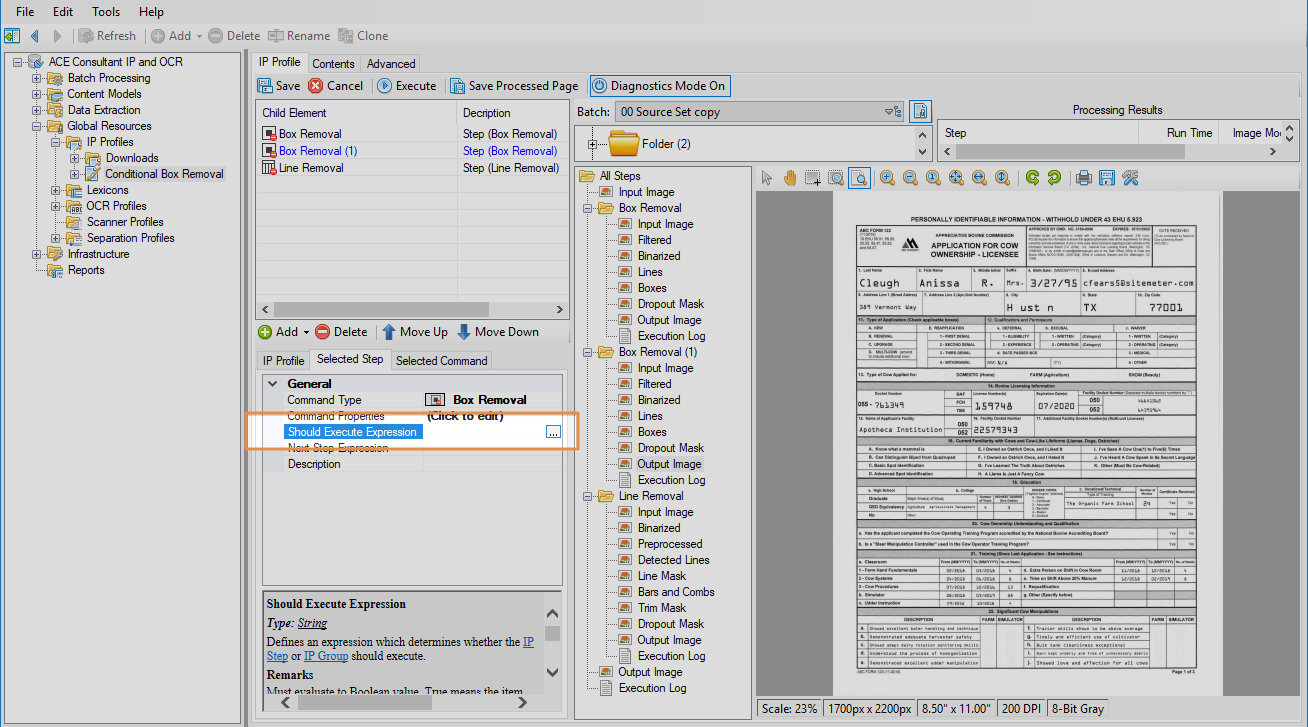Screen dimensions: 1308x727
Task: Save the image with the floppy disk icon
Action: click(x=1107, y=178)
